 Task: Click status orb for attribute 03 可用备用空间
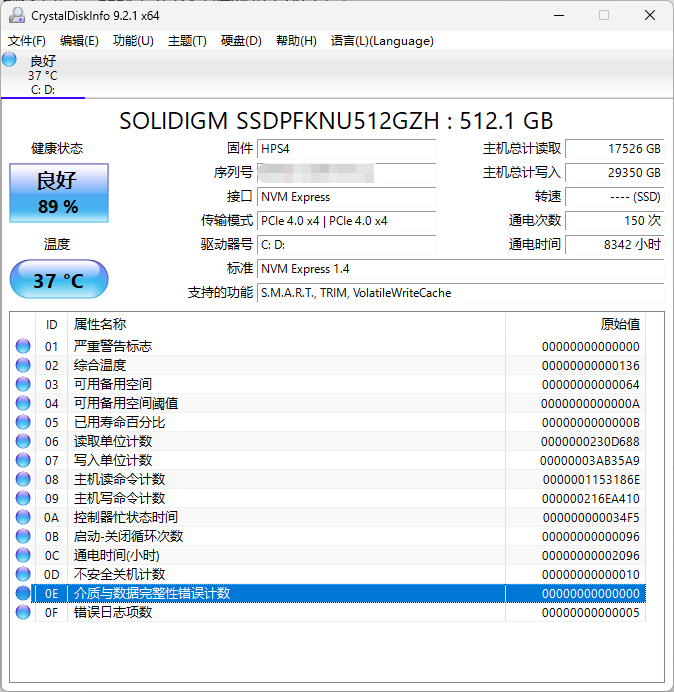(23, 384)
